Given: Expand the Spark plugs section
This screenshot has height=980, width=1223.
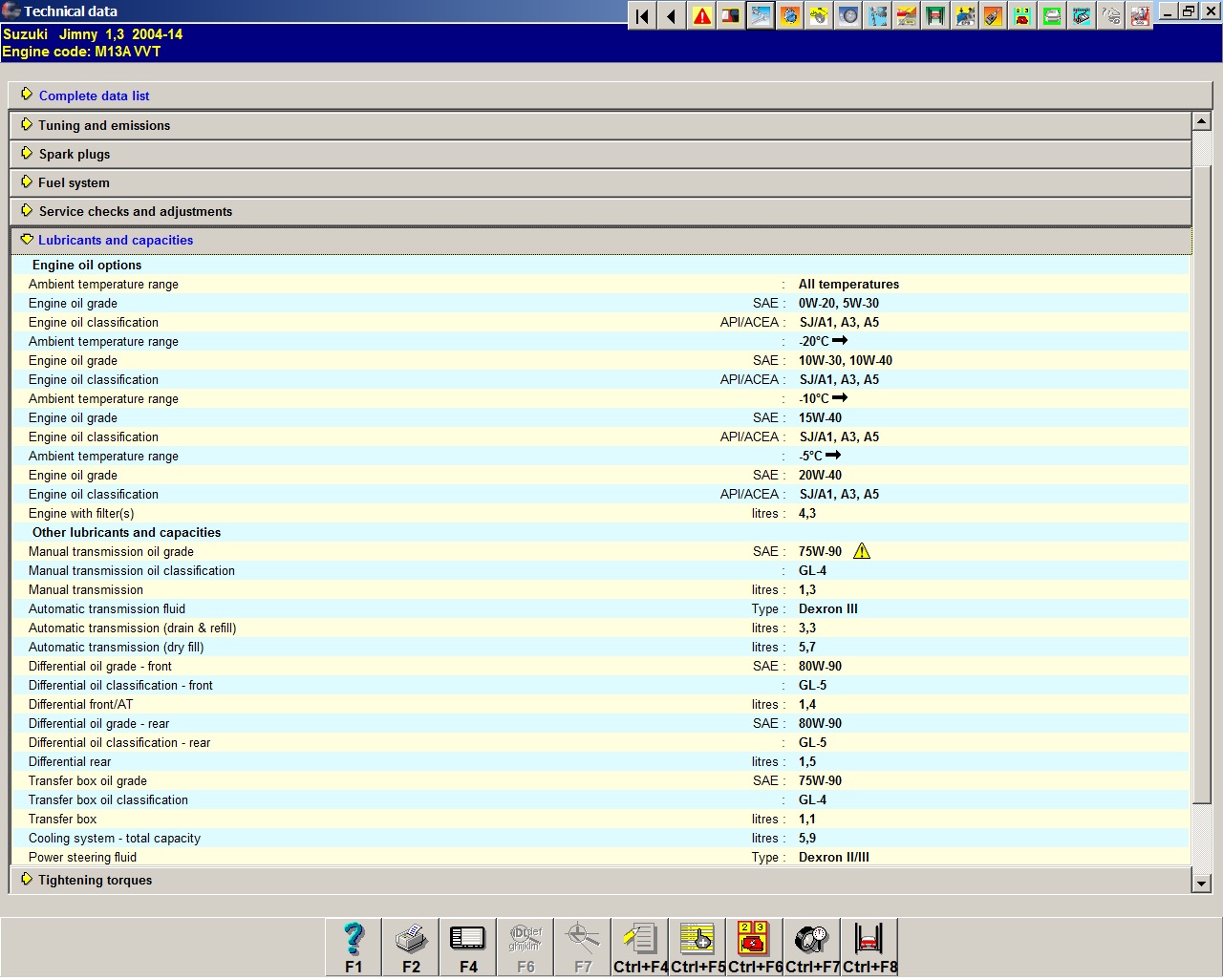Looking at the screenshot, I should pyautogui.click(x=75, y=154).
